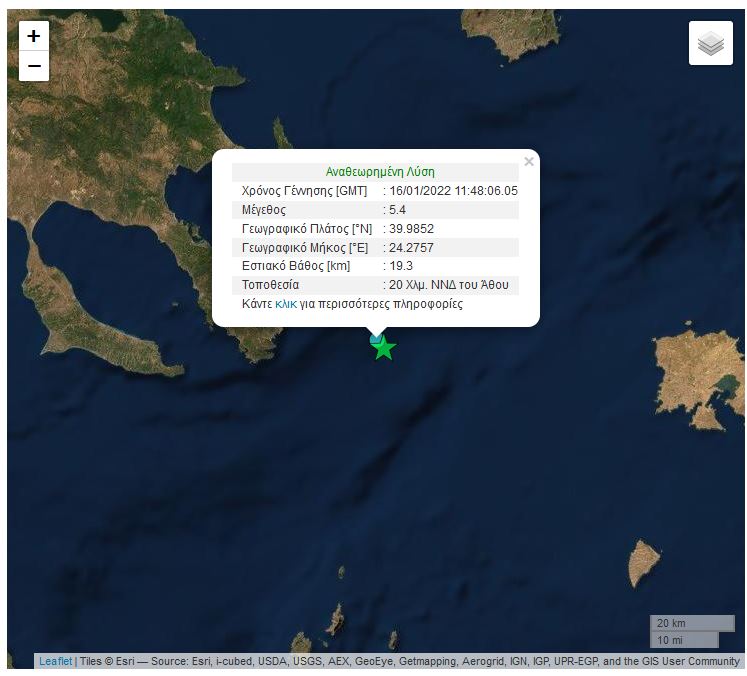Follow the 'κλικ' link for more information

point(285,304)
